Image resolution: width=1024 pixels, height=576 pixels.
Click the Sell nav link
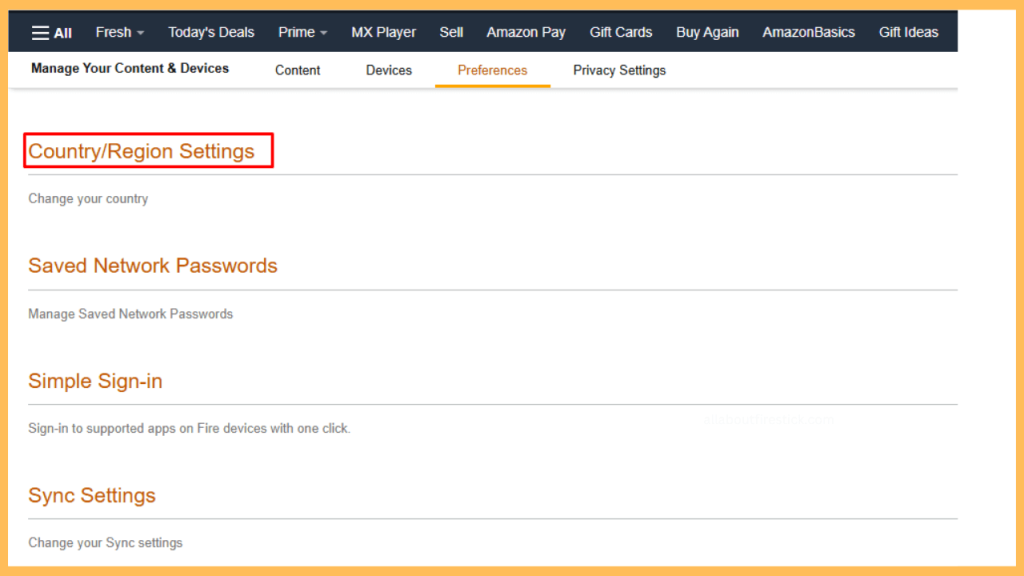pyautogui.click(x=451, y=32)
